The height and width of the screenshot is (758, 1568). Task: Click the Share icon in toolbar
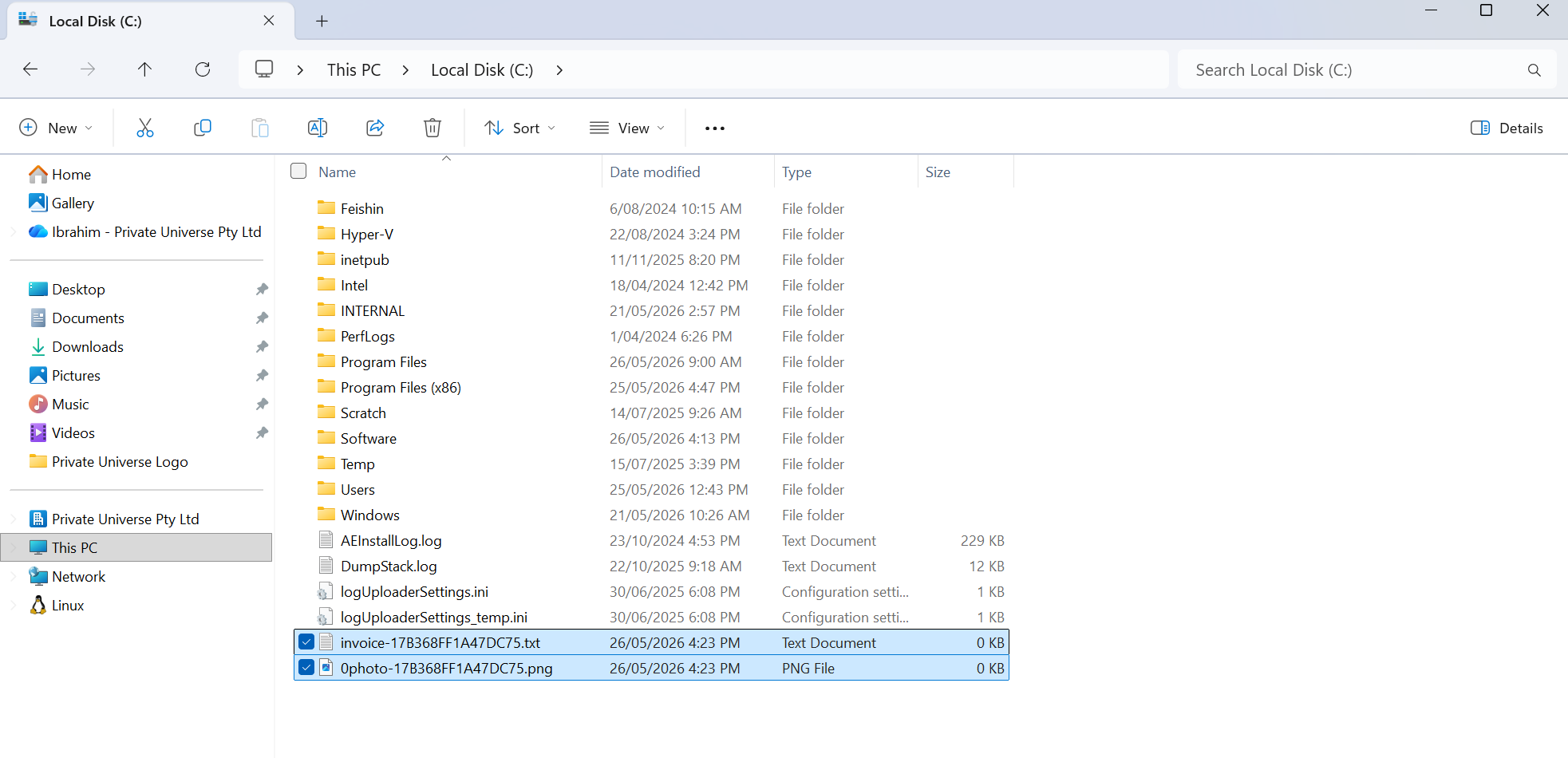[375, 128]
